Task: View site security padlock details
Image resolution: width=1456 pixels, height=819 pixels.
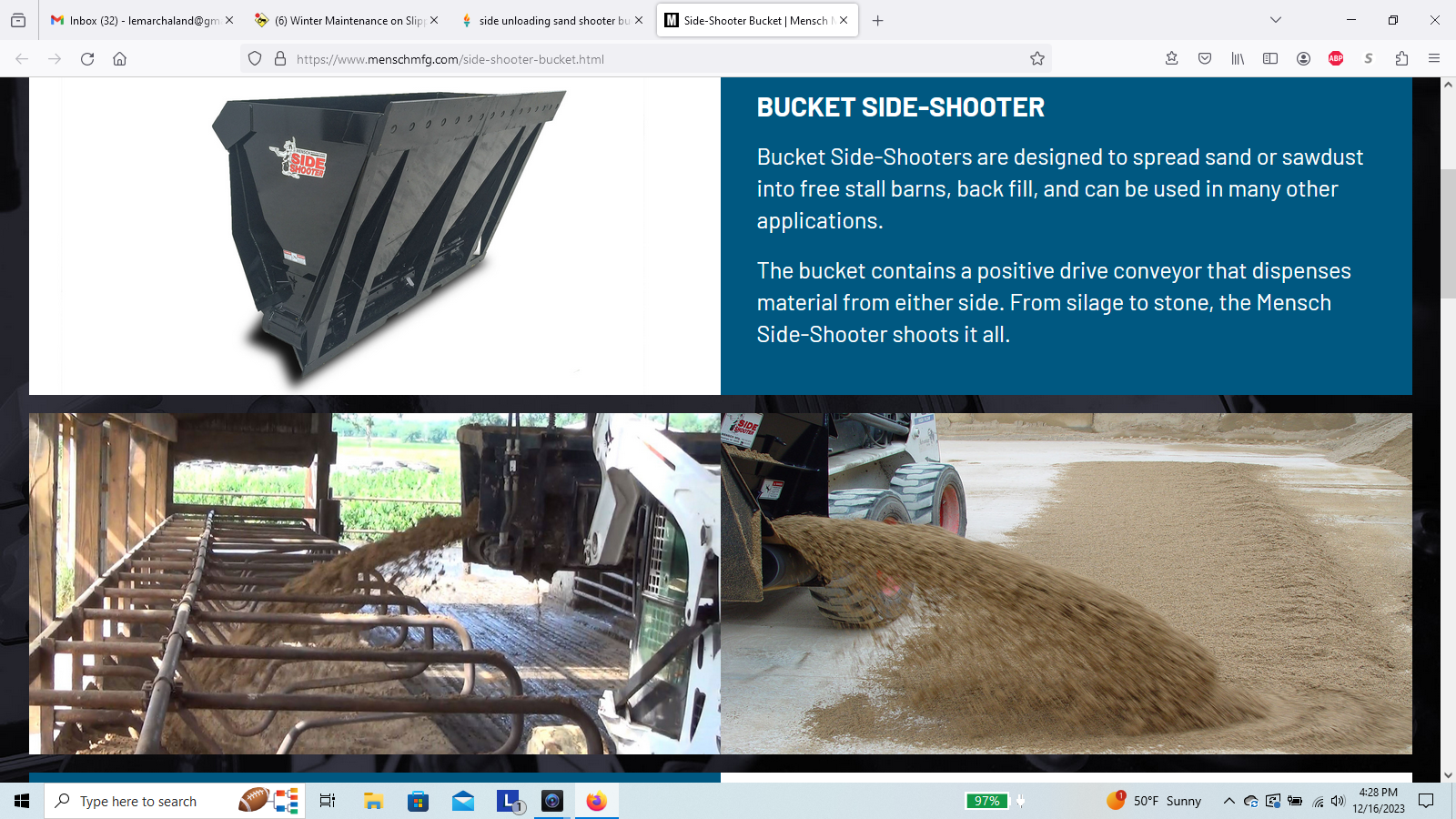Action: (x=280, y=59)
